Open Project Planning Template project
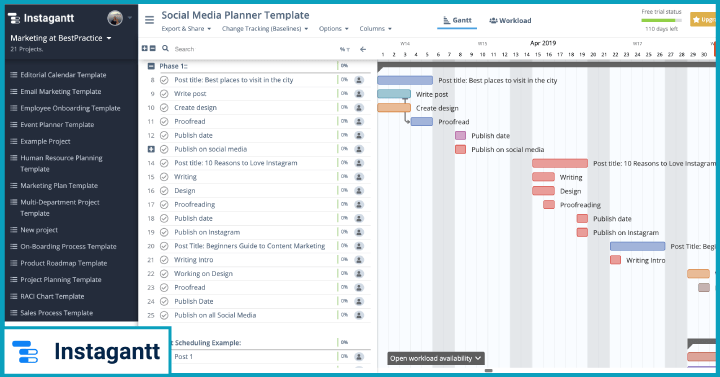 61,280
